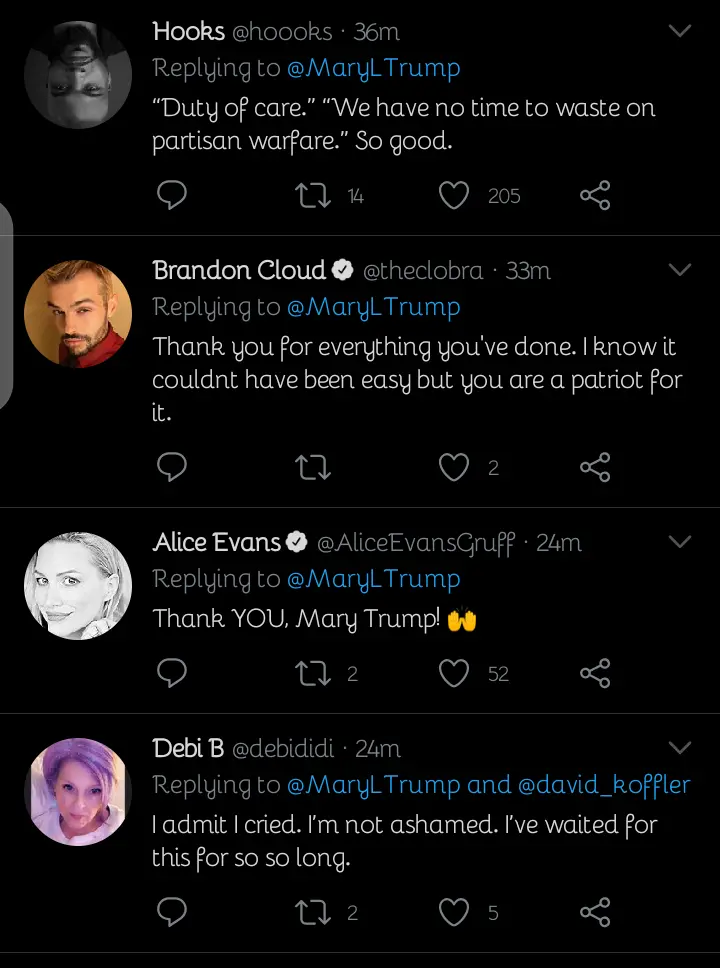Pull the side drawer handle on left edge
This screenshot has height=968, width=720.
(x=6, y=304)
